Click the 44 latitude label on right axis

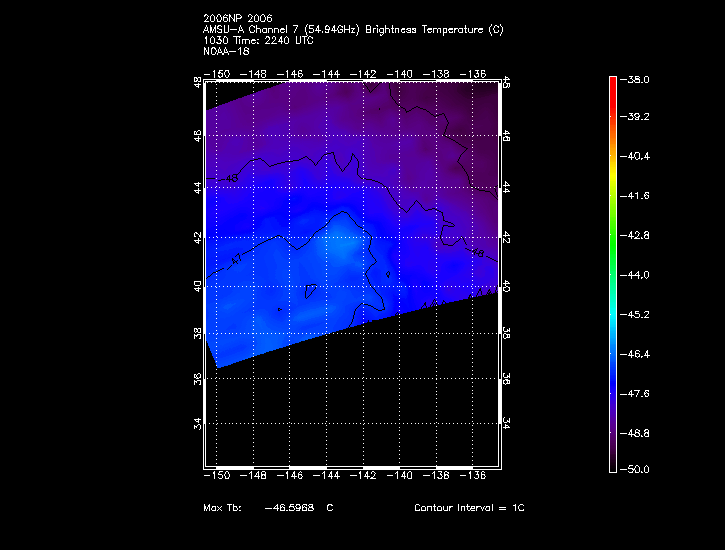(x=507, y=187)
